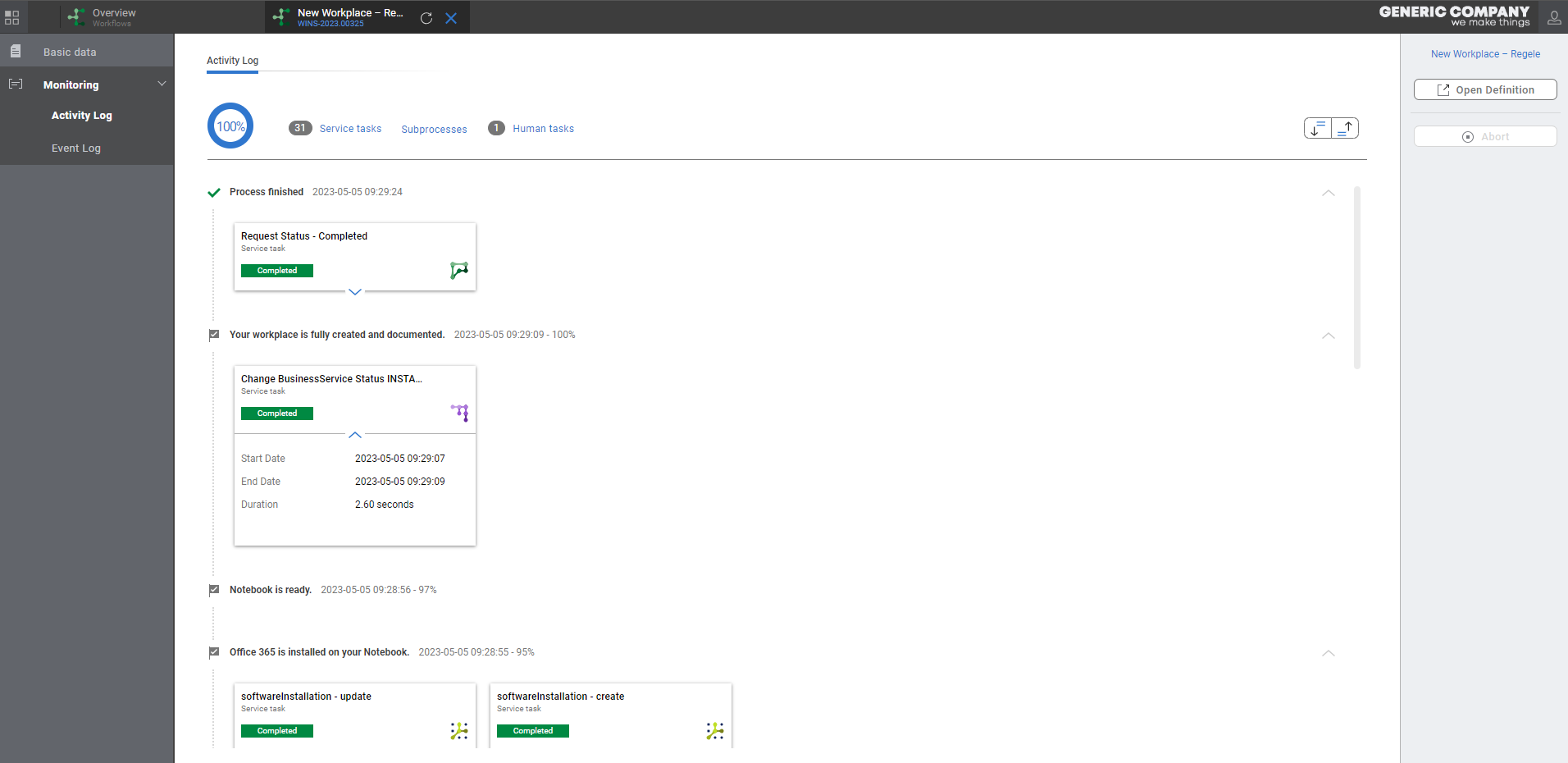Screen dimensions: 1568x763
Task: Click the 100% progress circle
Action: (230, 126)
